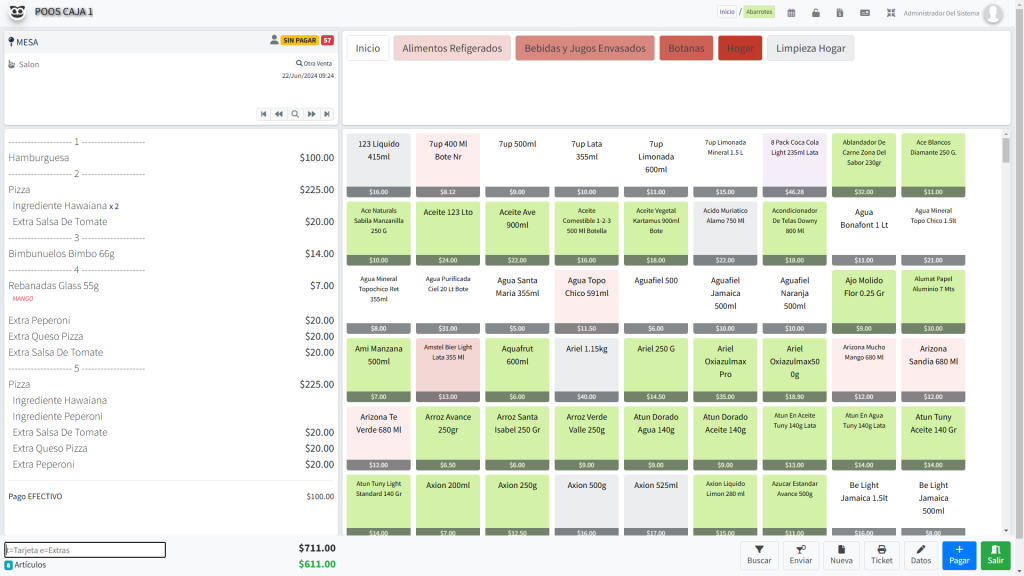The height and width of the screenshot is (576, 1024).
Task: Add Ajo Molido Flor 0.25 Gr product
Action: pos(863,302)
